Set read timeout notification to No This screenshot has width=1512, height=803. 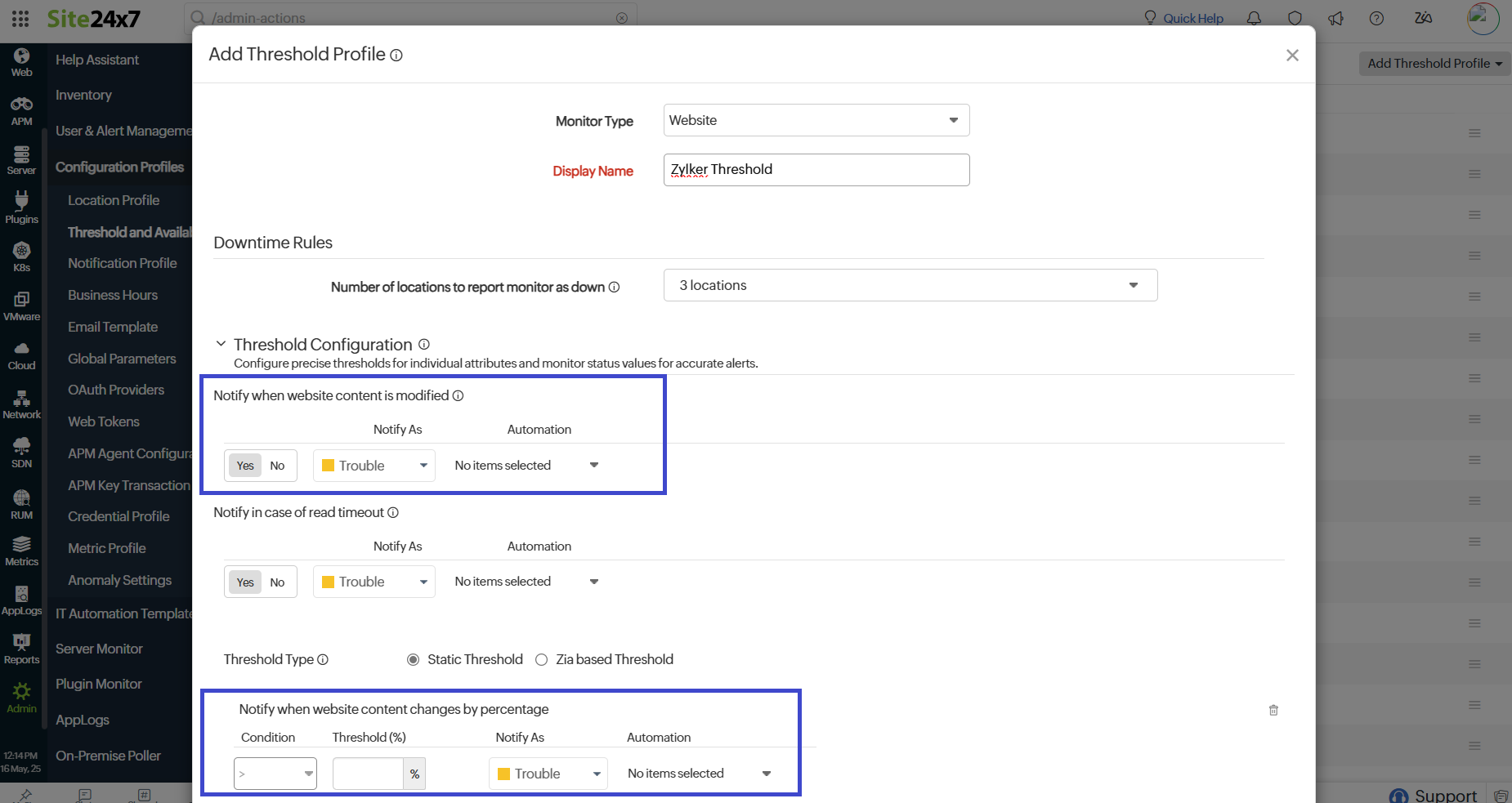pyautogui.click(x=278, y=582)
